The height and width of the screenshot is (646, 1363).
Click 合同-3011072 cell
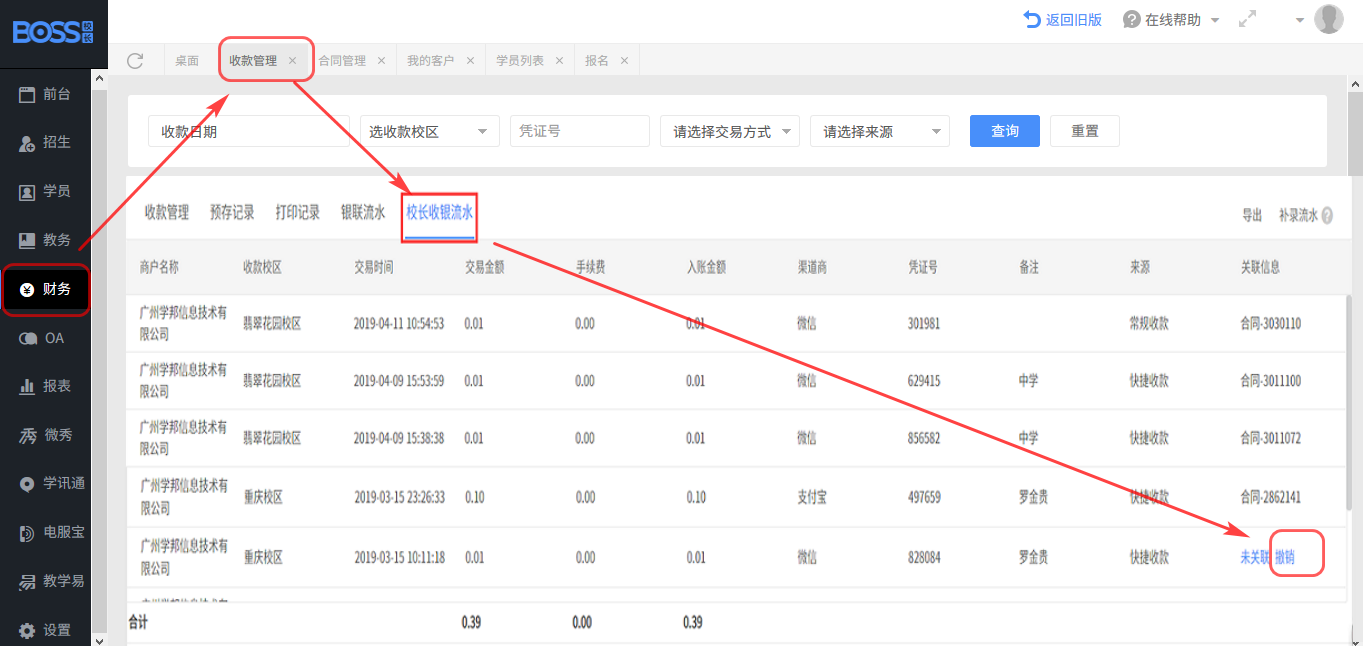(1271, 438)
